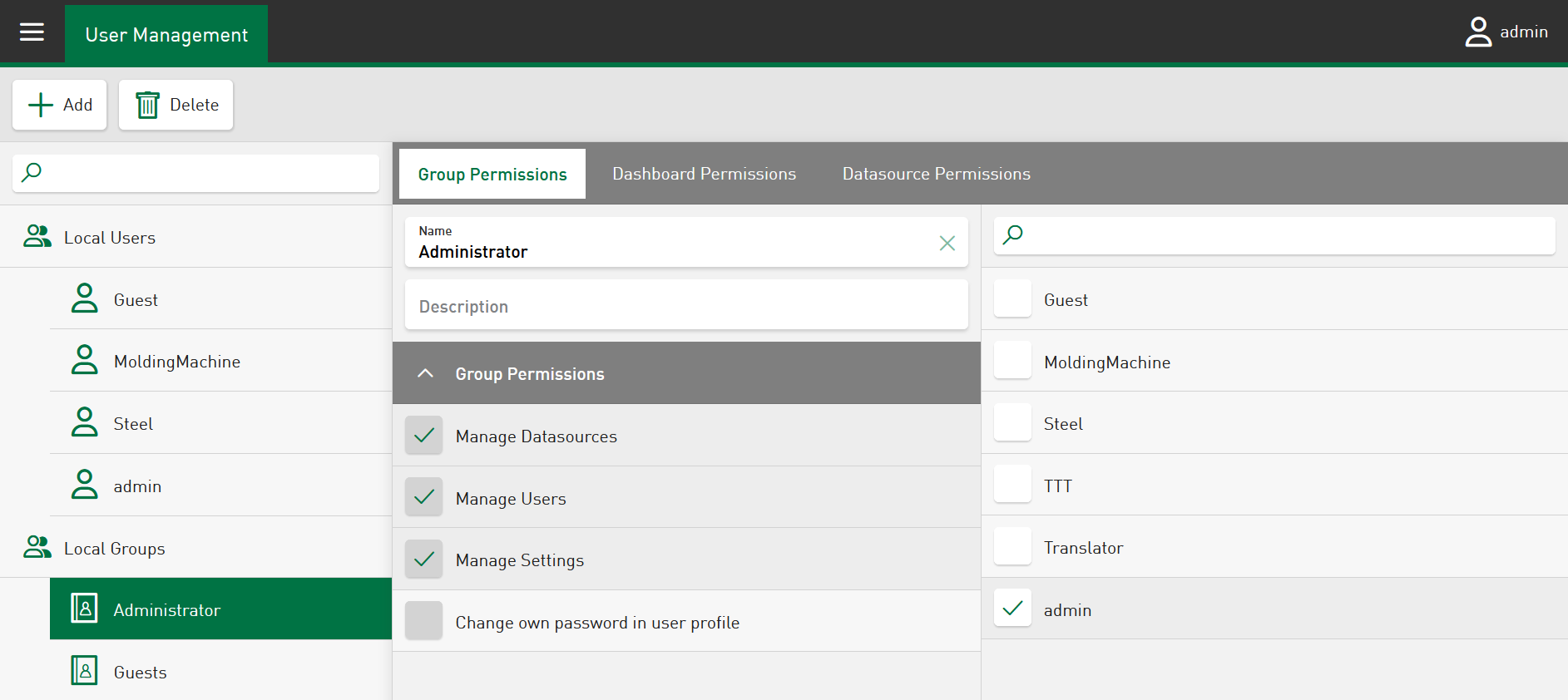Screen dimensions: 1568x700
Task: Toggle the Manage Users checkbox
Action: [424, 498]
